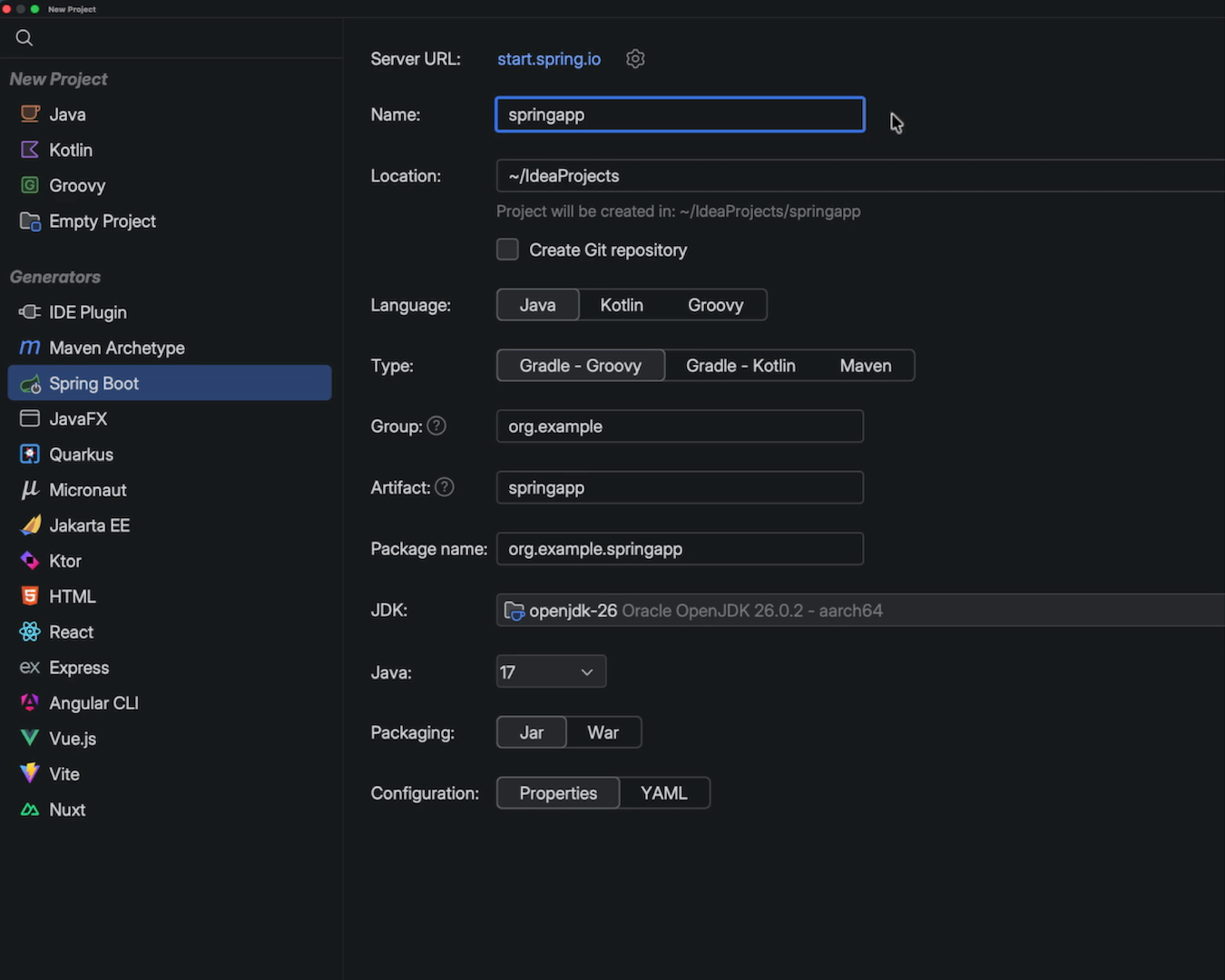Edit the Artifact text field

tap(680, 487)
